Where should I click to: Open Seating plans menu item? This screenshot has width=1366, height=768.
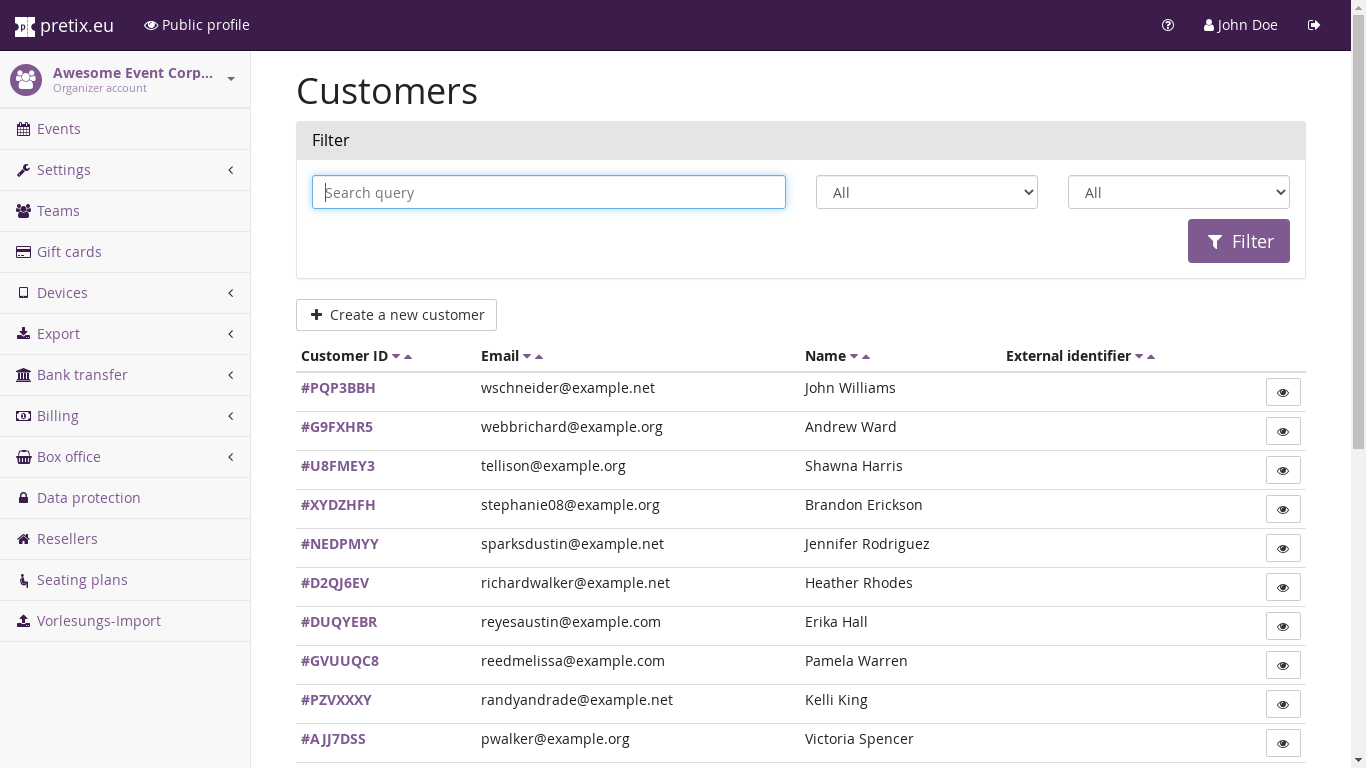click(82, 580)
